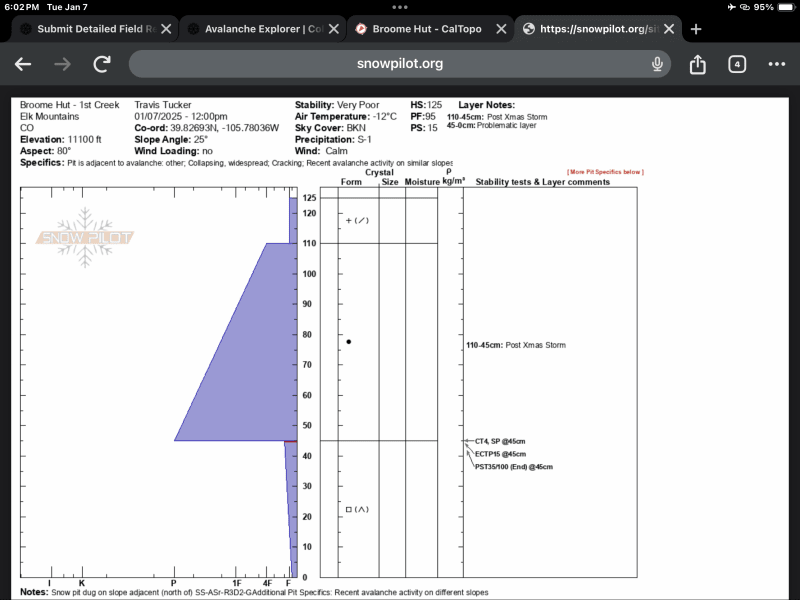Open the browser more options menu
This screenshot has height=600, width=800.
(x=777, y=64)
